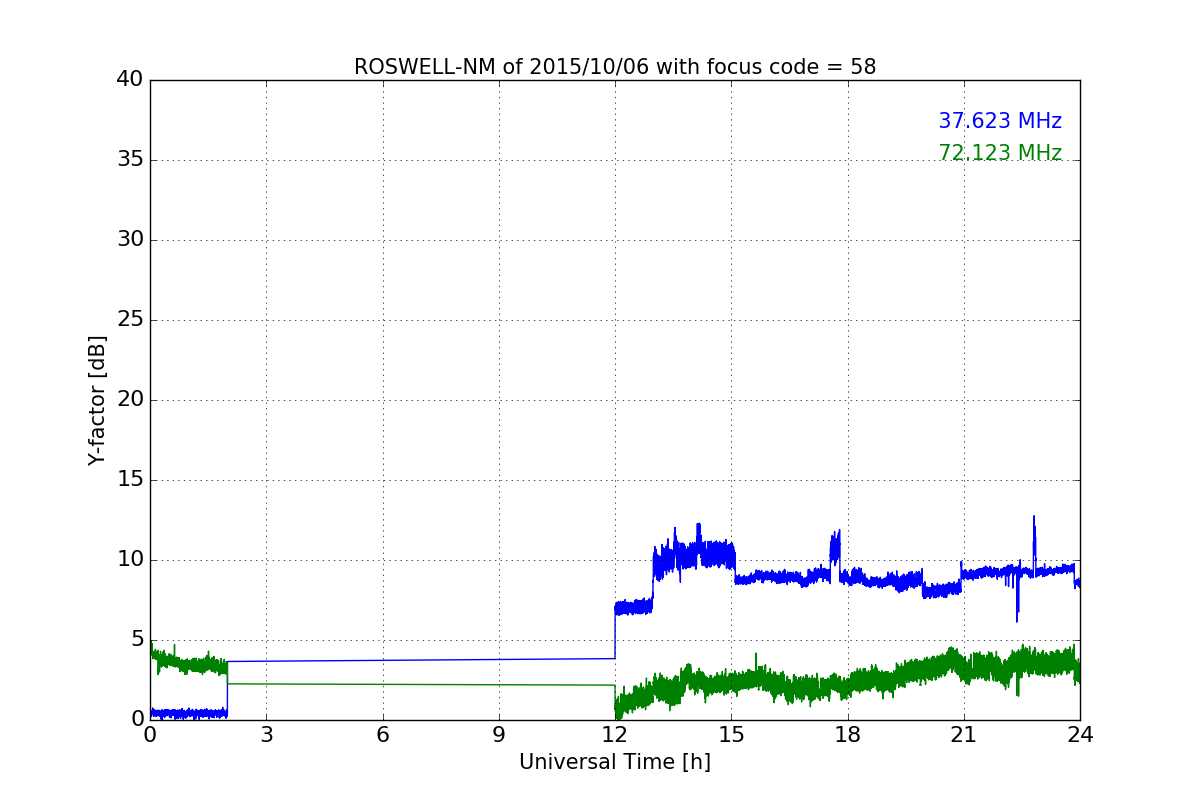
Task: Click the y-axis tick label 5
Action: click(137, 640)
